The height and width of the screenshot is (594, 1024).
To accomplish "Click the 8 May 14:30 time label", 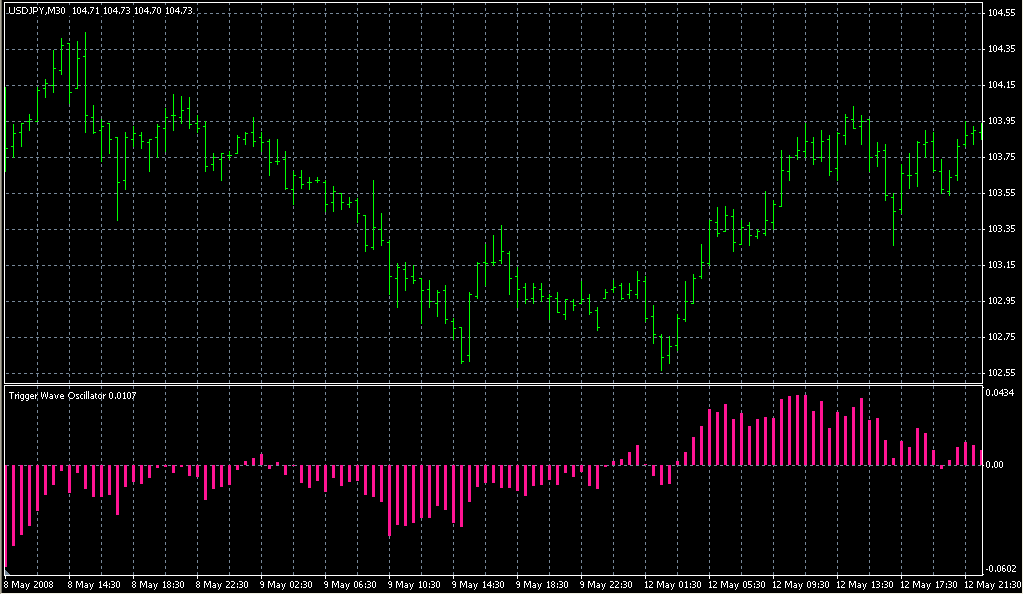I will click(94, 585).
